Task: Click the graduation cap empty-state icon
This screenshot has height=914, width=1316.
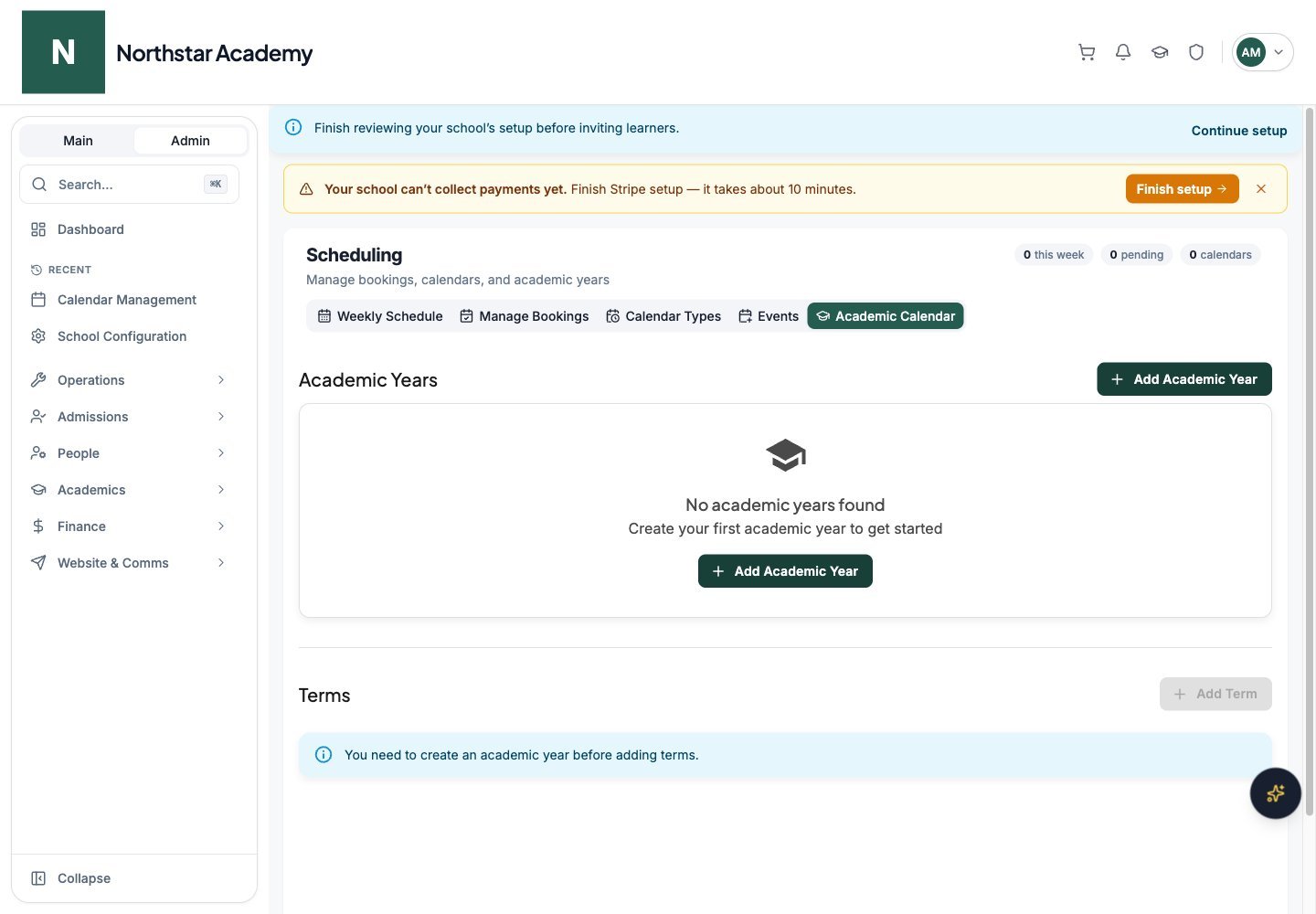Action: [785, 455]
